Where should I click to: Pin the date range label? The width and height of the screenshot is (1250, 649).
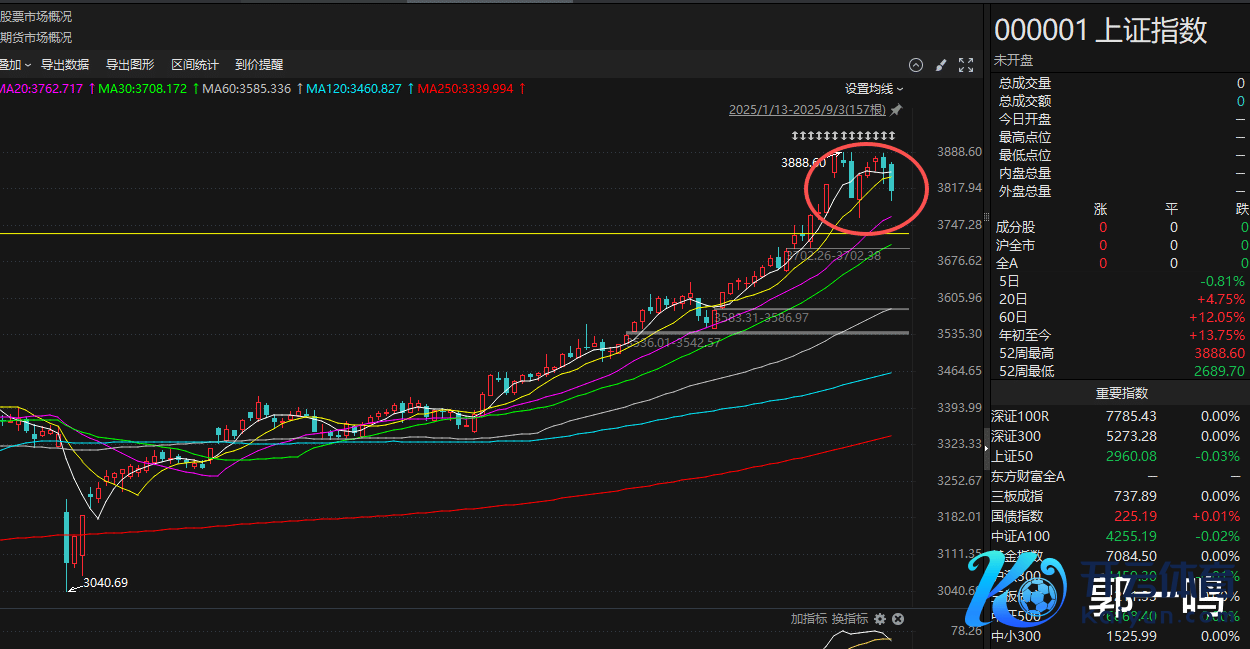pos(897,110)
